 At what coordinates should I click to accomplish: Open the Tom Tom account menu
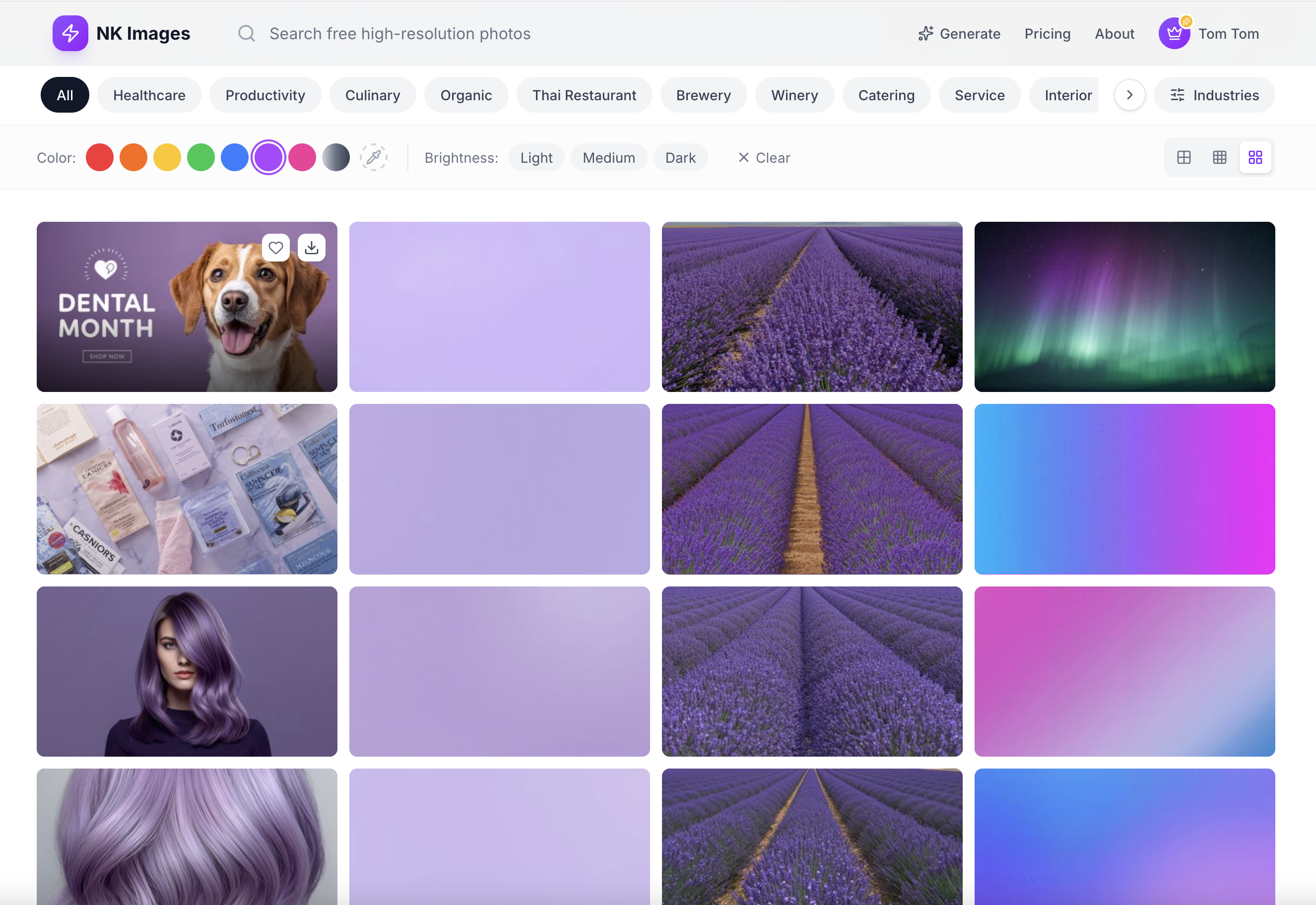[1210, 33]
